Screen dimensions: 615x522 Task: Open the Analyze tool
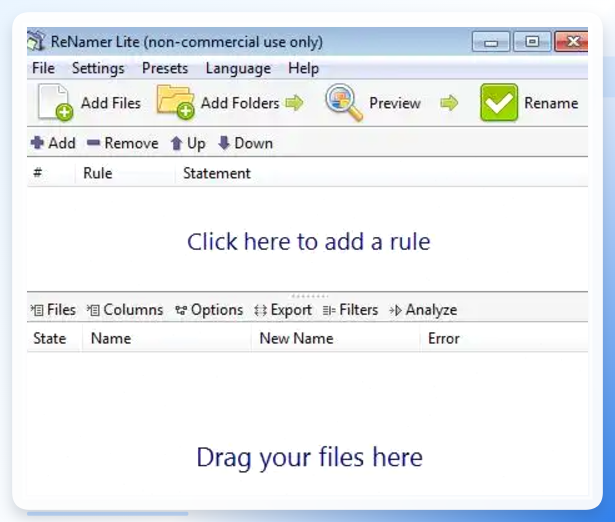[x=423, y=310]
